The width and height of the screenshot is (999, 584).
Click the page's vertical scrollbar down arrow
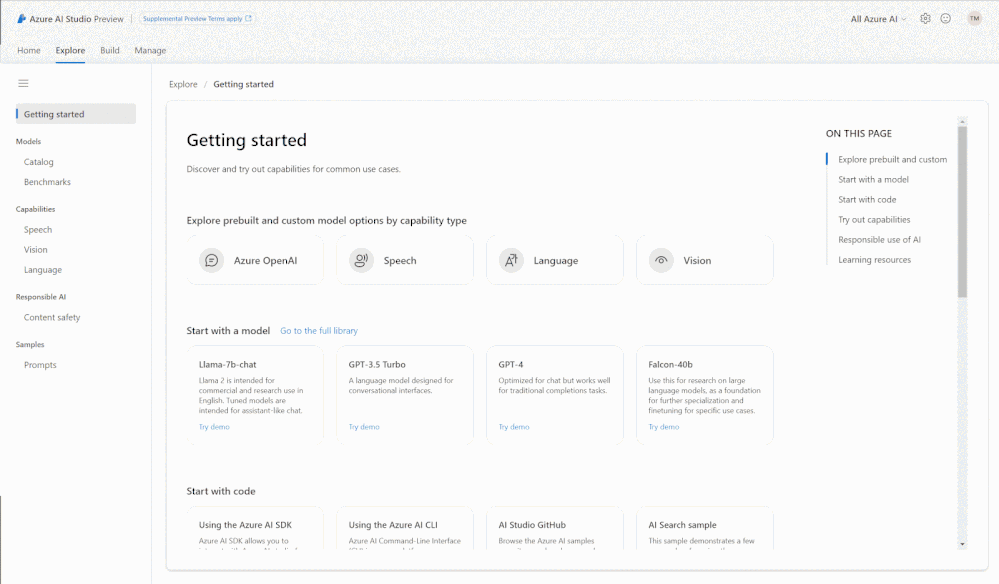(x=962, y=543)
